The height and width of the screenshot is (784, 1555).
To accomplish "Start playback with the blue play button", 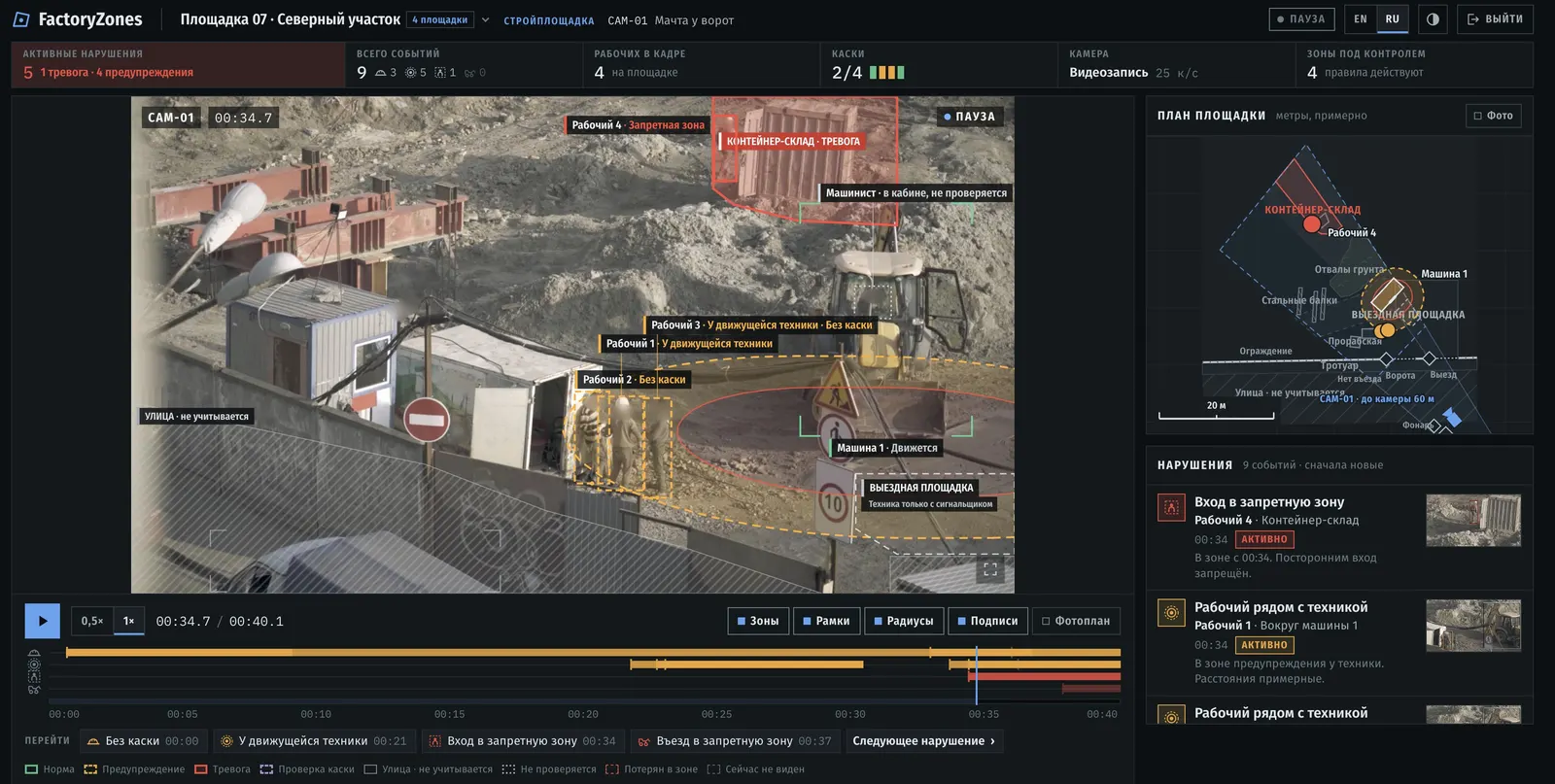I will [42, 621].
